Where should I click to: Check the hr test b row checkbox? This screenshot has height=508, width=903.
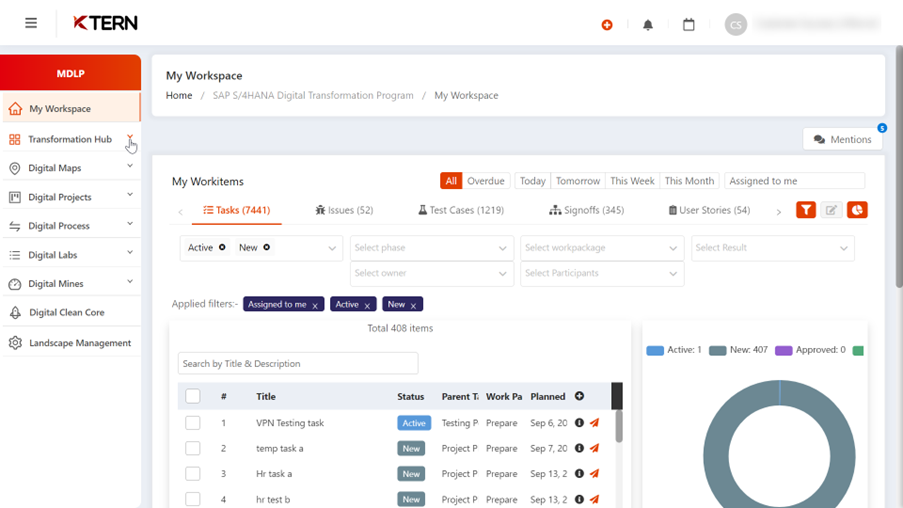193,499
